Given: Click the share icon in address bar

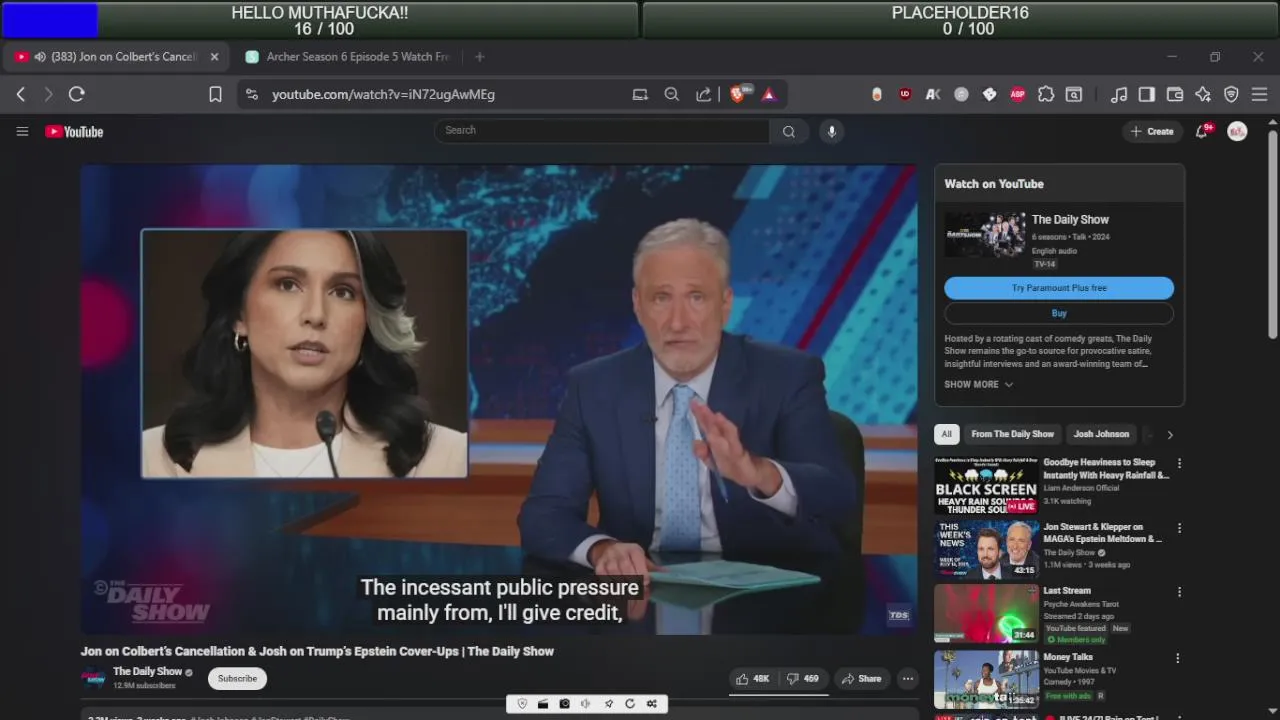Looking at the screenshot, I should [x=704, y=94].
